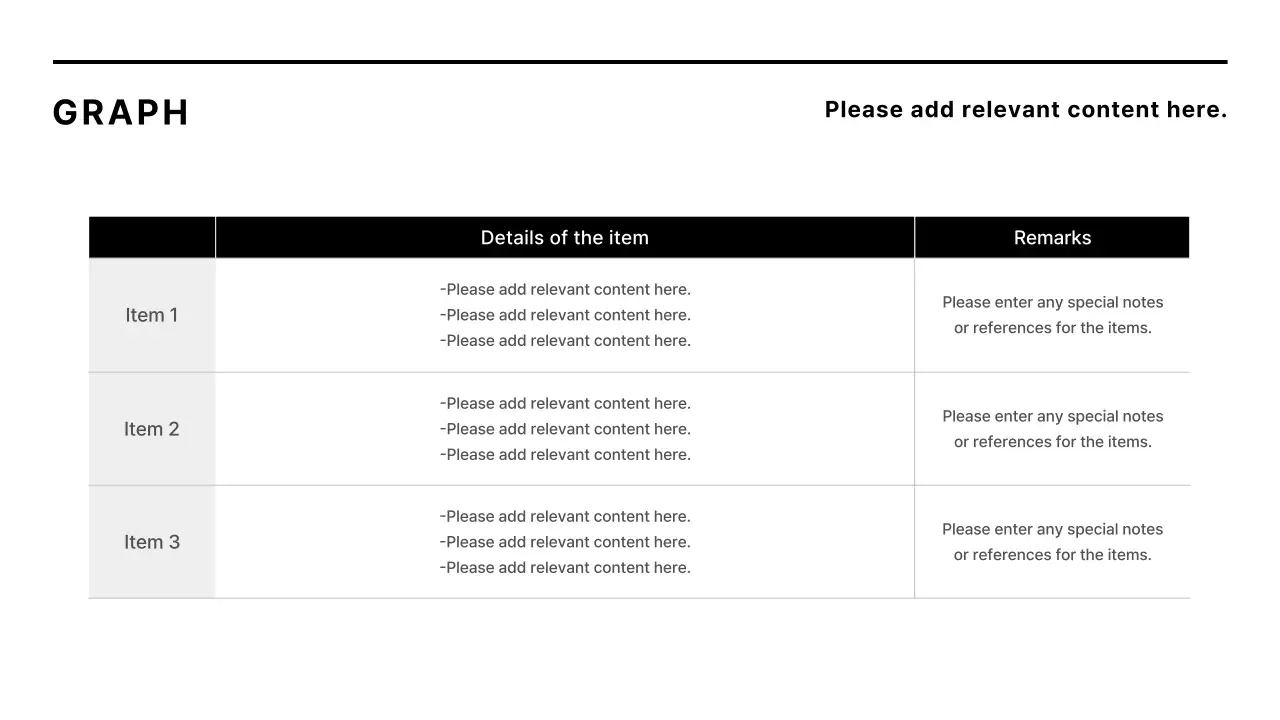Viewport: 1280px width, 720px height.
Task: Select the Item 1 row label
Action: (152, 315)
